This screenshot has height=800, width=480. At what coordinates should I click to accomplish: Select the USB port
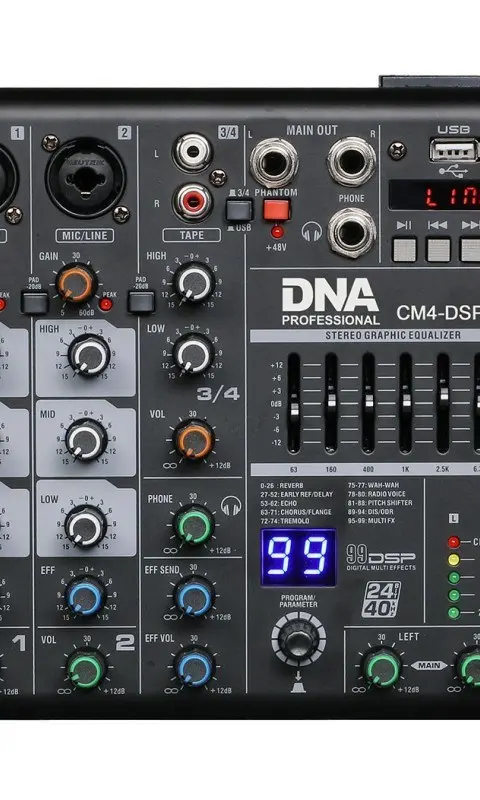point(454,151)
